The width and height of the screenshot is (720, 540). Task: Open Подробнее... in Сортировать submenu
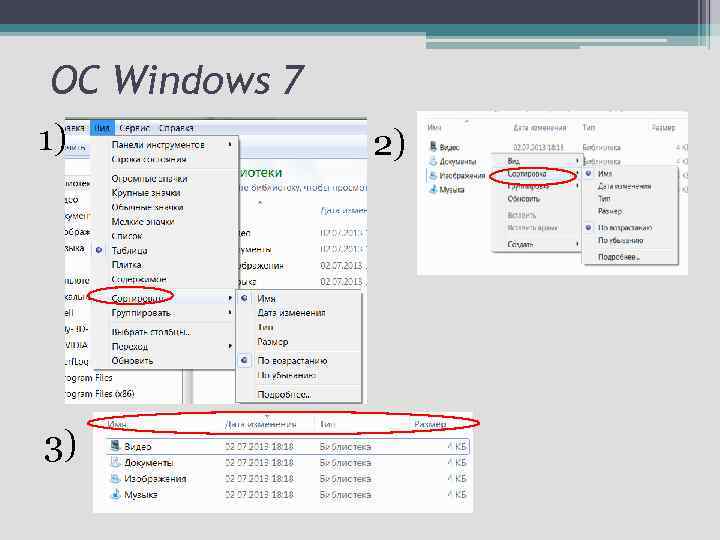284,394
